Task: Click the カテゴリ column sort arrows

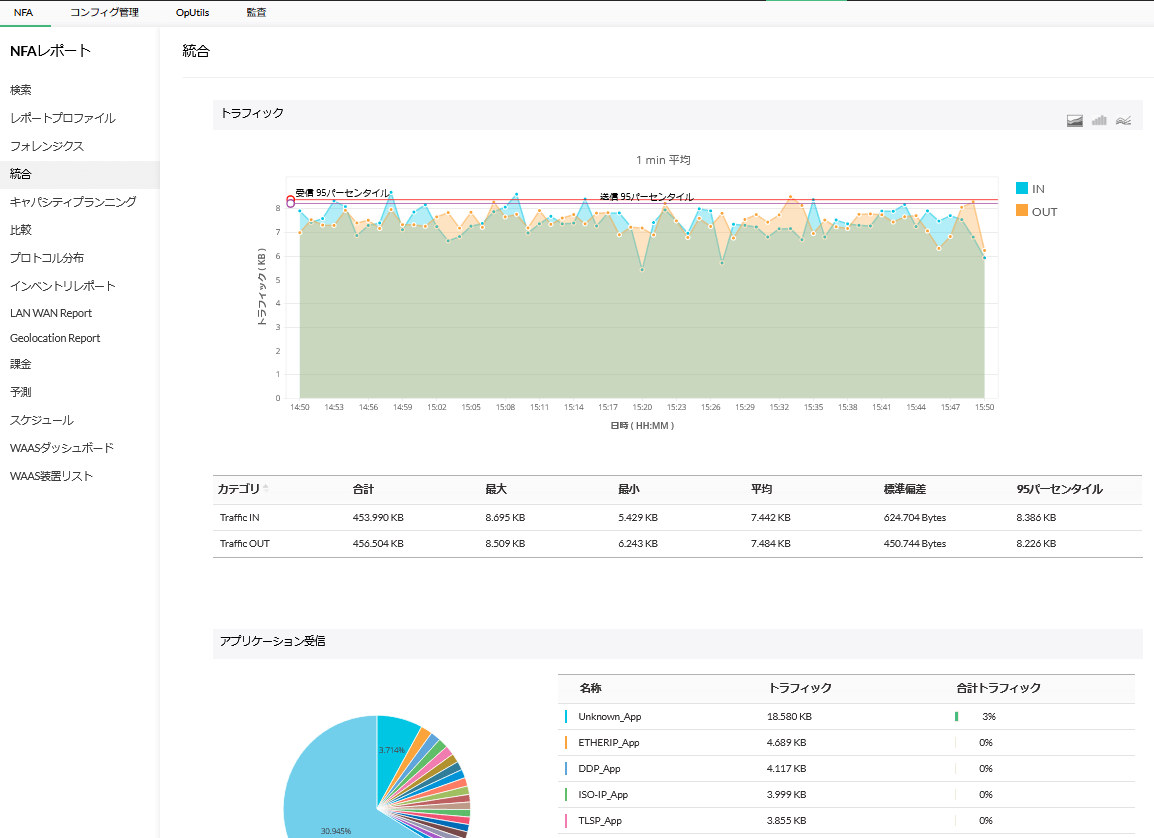Action: (x=266, y=489)
